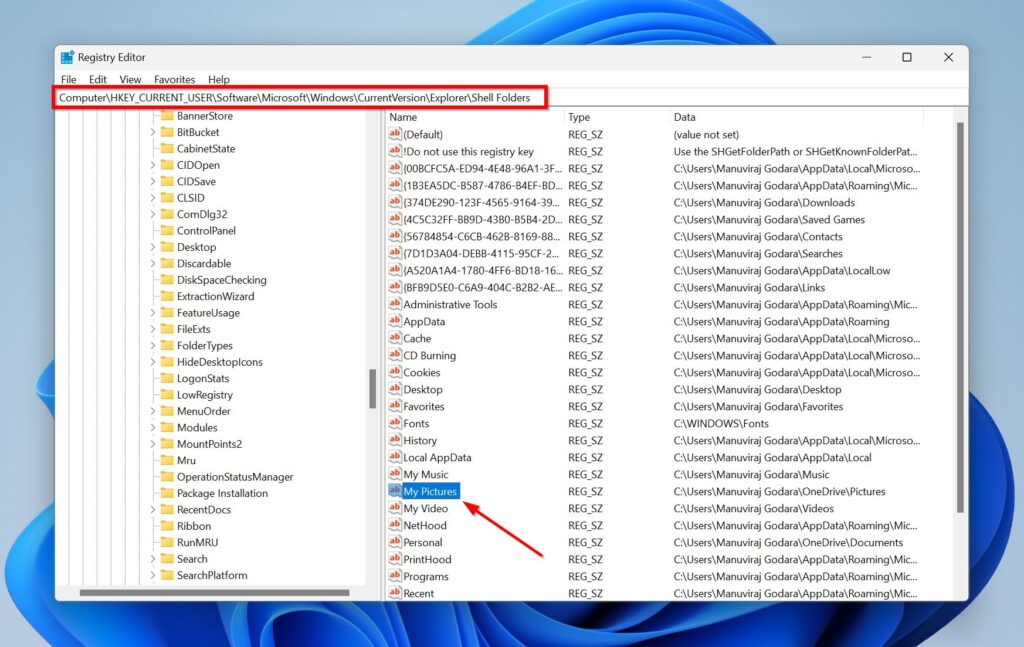Select the ab icon beside History
Image resolution: width=1024 pixels, height=647 pixels.
[x=397, y=440]
